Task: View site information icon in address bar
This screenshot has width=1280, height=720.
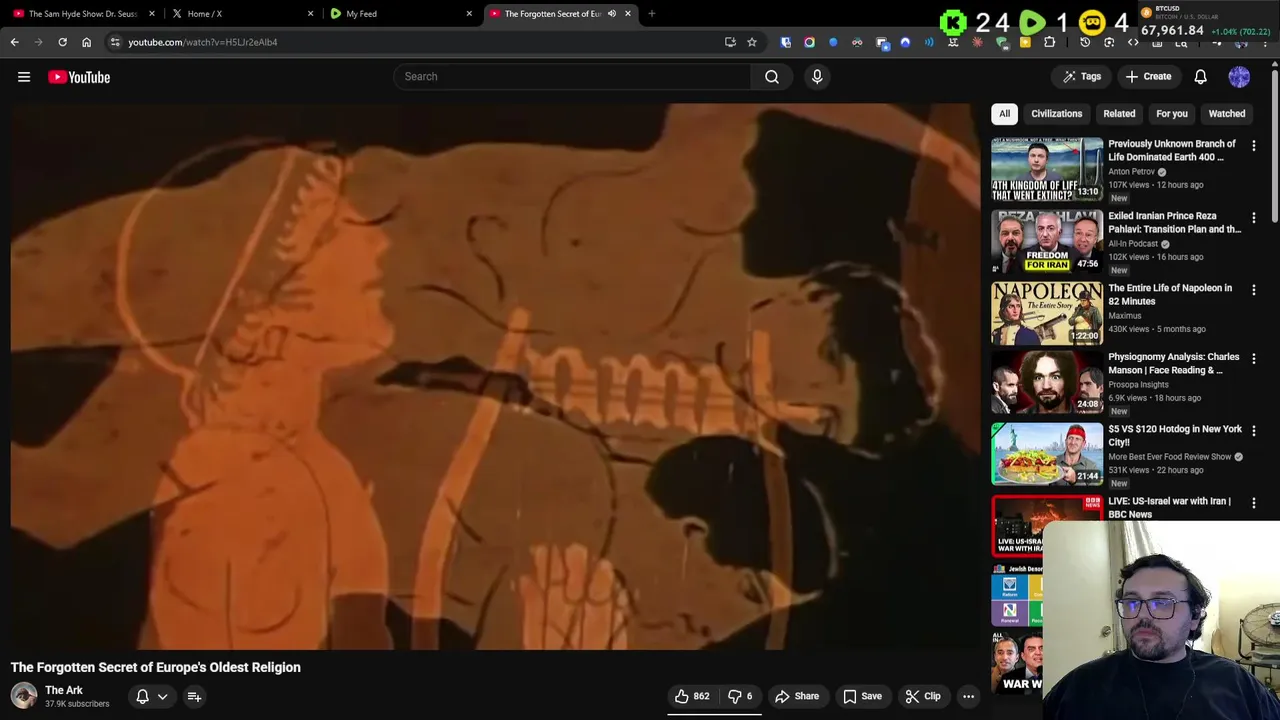Action: click(x=115, y=42)
